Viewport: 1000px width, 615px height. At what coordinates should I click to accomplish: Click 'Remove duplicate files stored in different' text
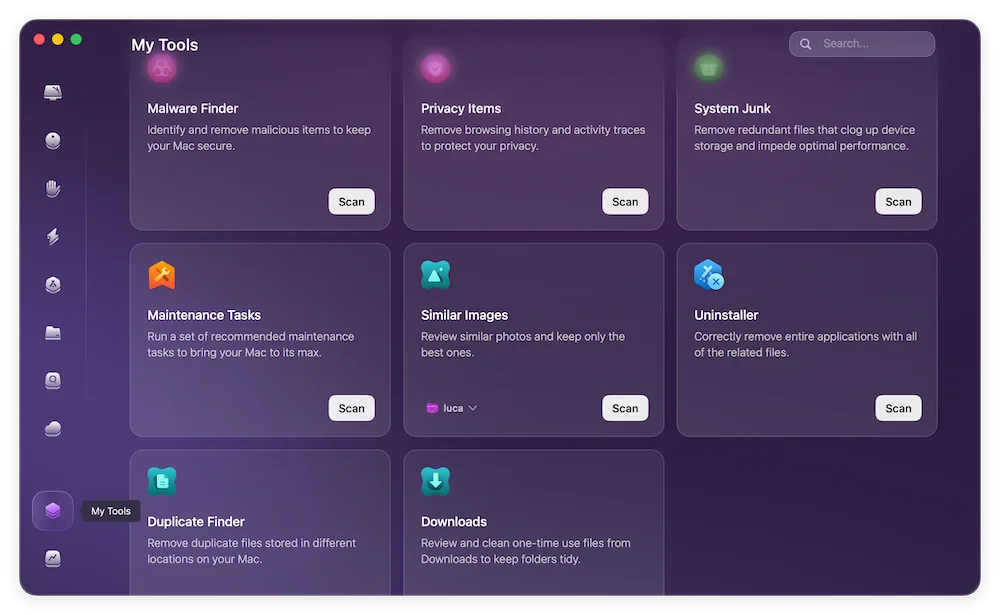[251, 551]
